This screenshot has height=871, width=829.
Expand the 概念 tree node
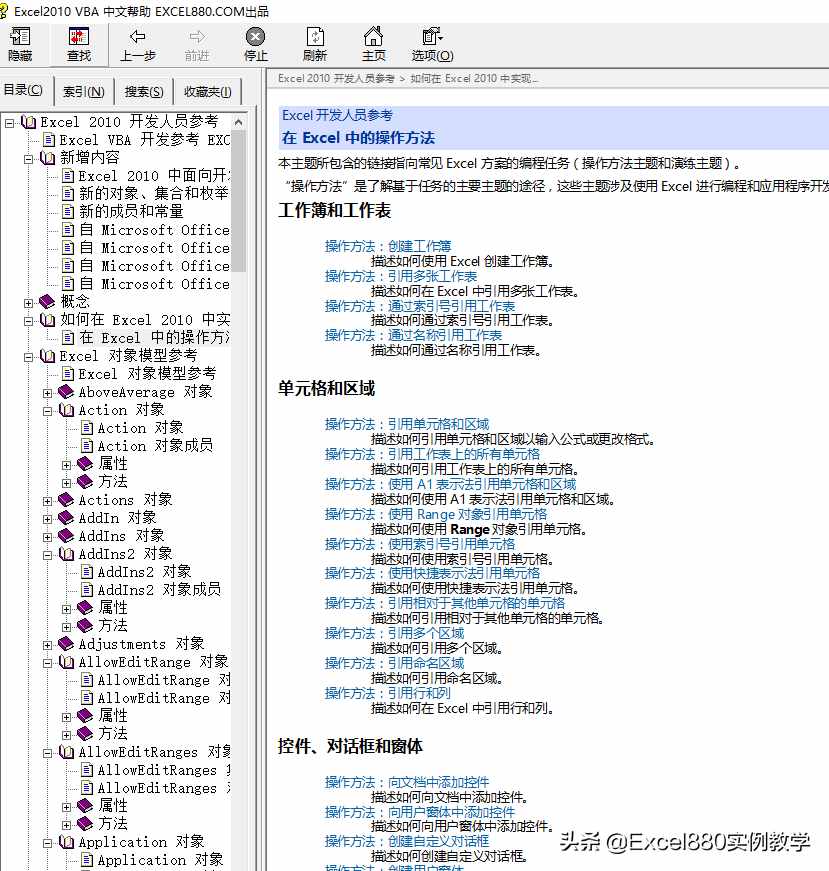pos(28,303)
